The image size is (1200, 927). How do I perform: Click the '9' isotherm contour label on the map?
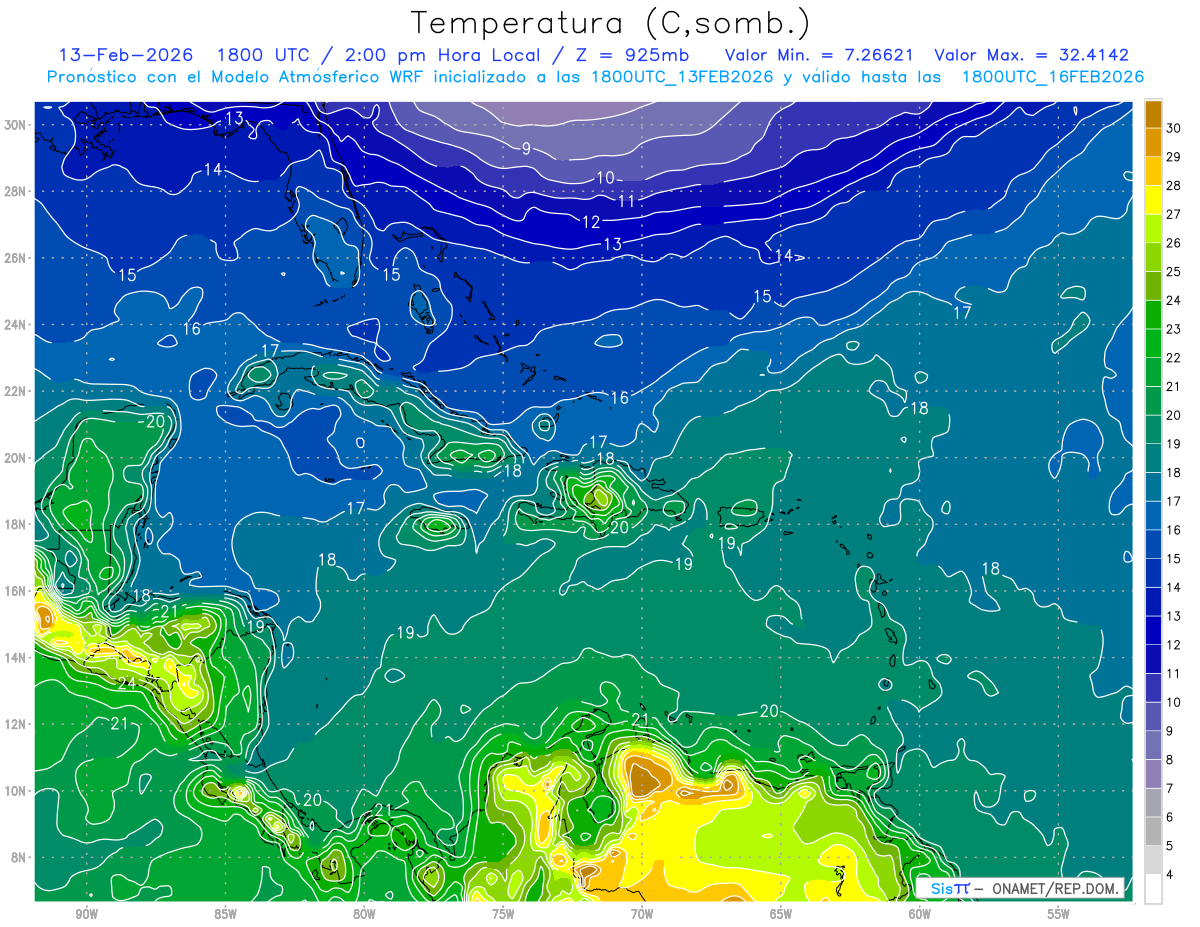point(526,149)
